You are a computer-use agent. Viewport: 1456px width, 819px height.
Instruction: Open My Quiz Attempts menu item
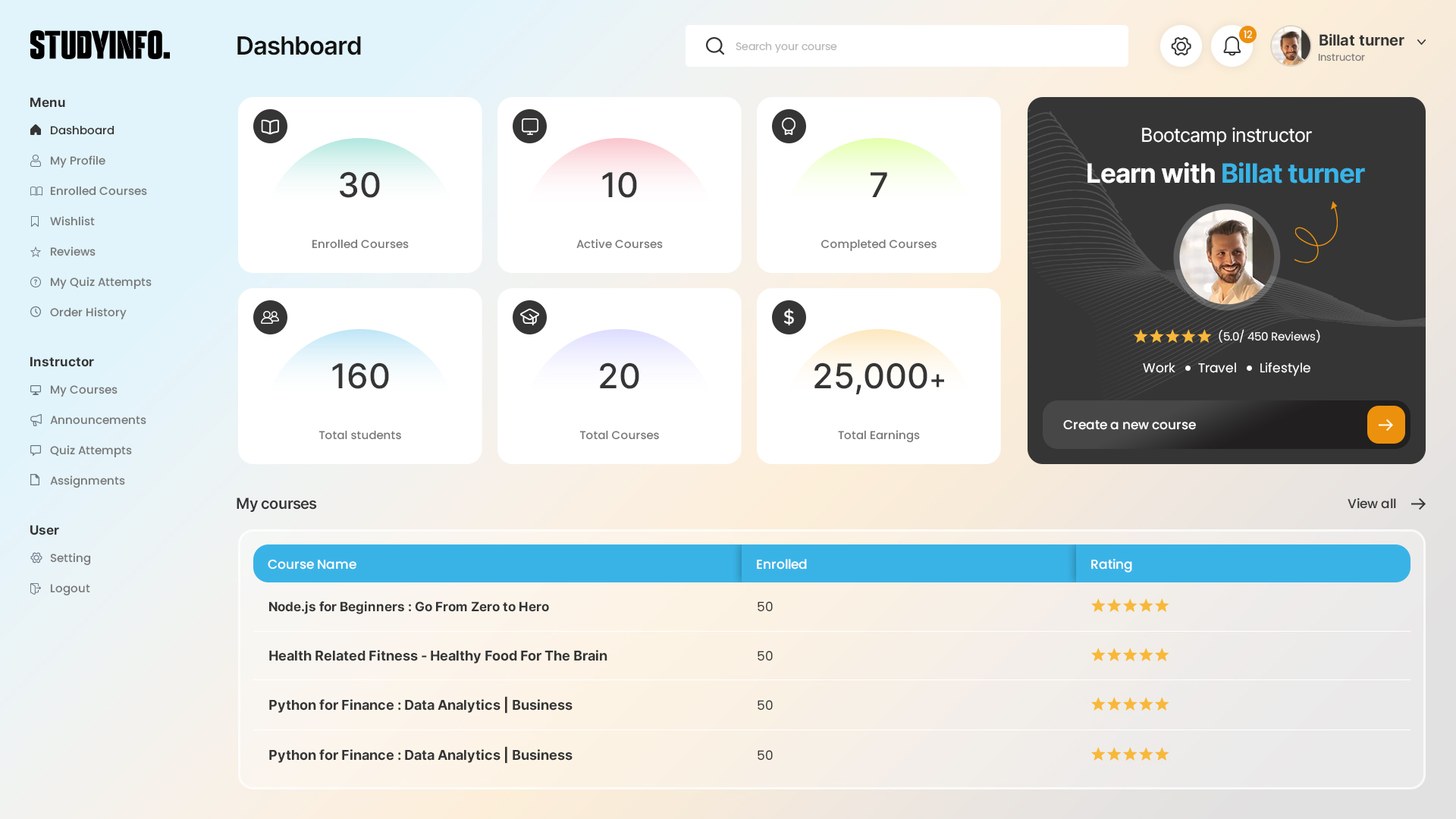point(100,282)
